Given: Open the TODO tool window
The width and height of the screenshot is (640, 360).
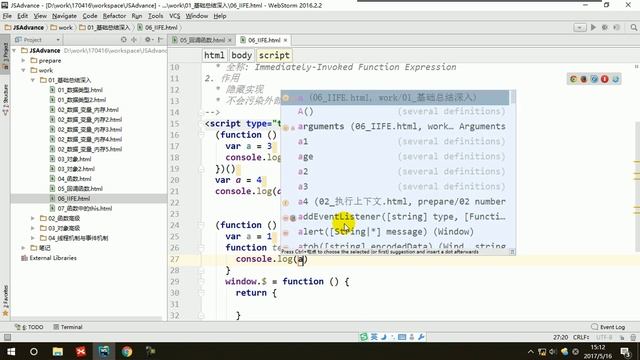Looking at the screenshot, I should click(29, 327).
